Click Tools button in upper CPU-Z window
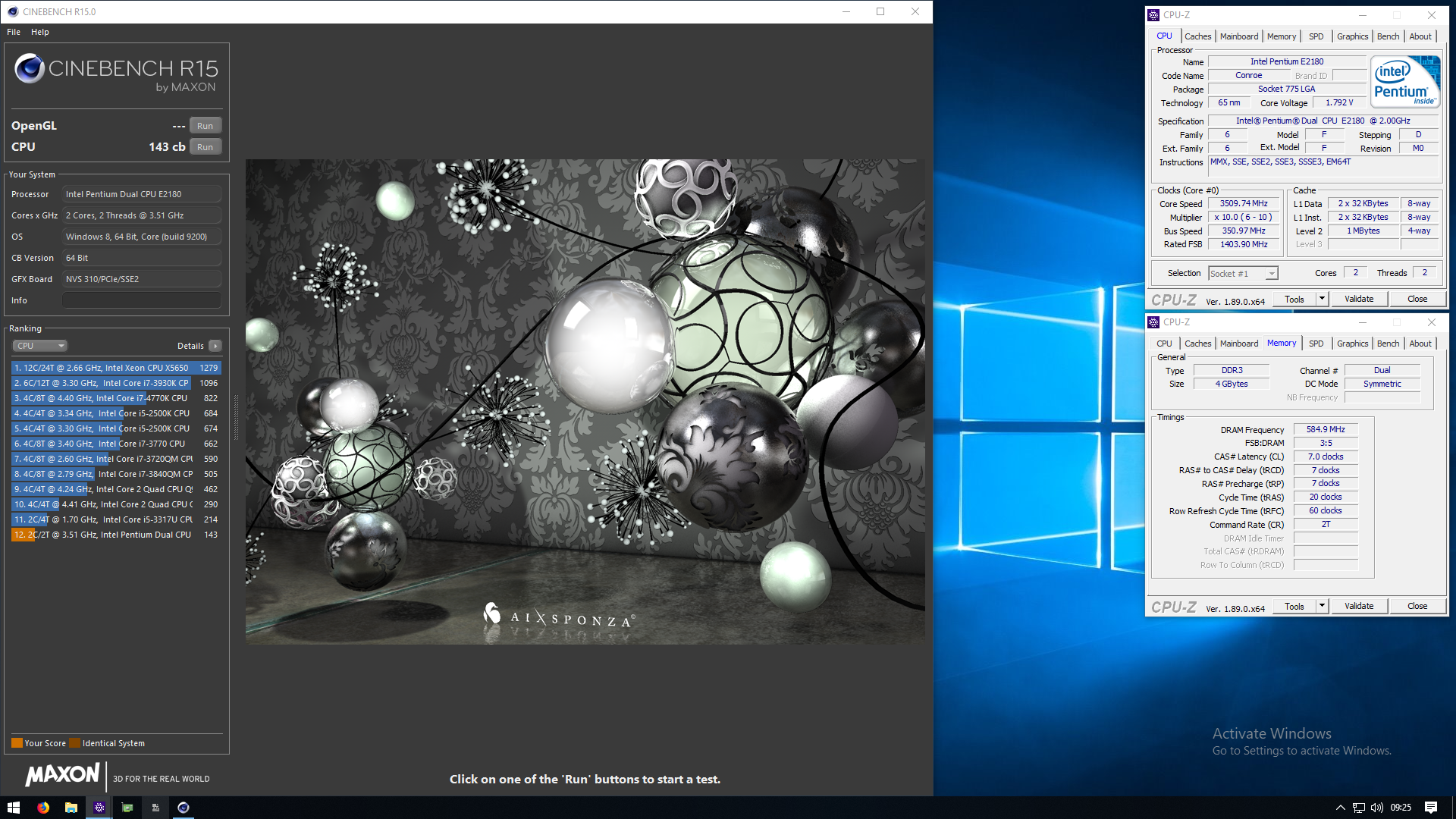1456x819 pixels. (x=1294, y=300)
